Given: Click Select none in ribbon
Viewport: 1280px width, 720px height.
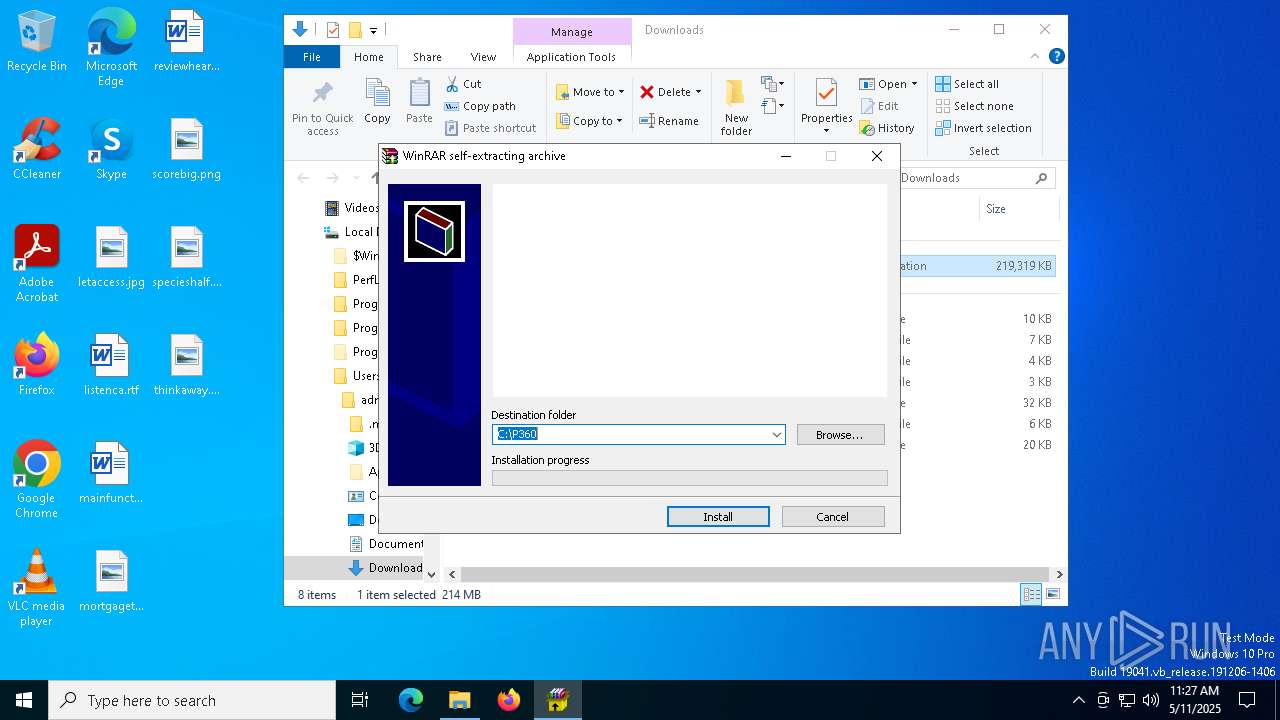Looking at the screenshot, I should pos(974,106).
